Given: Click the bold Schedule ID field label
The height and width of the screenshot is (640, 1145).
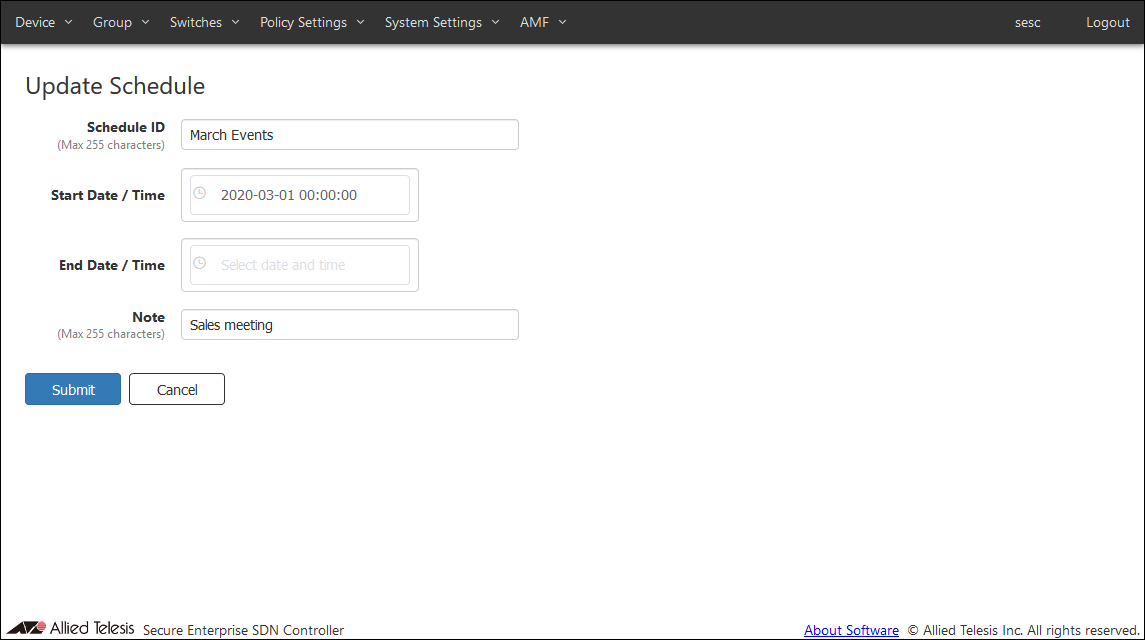Looking at the screenshot, I should [x=125, y=127].
